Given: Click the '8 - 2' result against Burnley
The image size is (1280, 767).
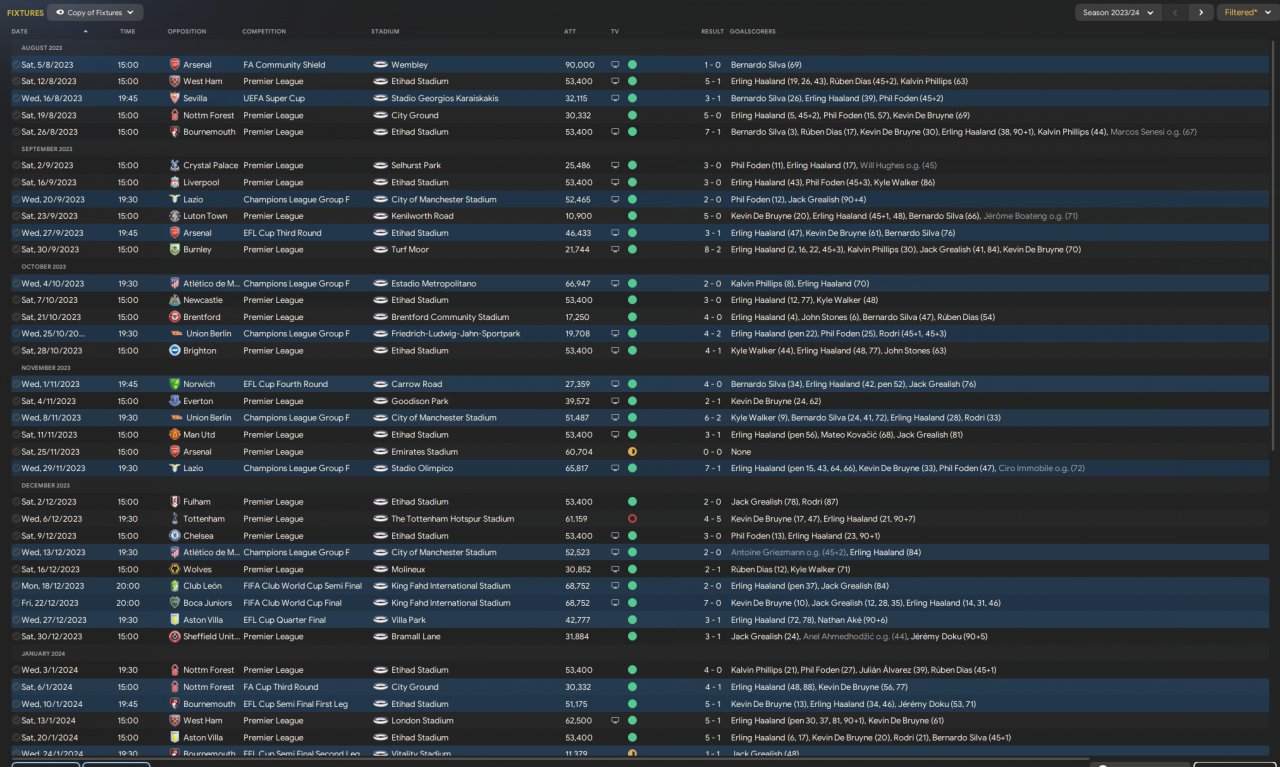Looking at the screenshot, I should point(712,250).
